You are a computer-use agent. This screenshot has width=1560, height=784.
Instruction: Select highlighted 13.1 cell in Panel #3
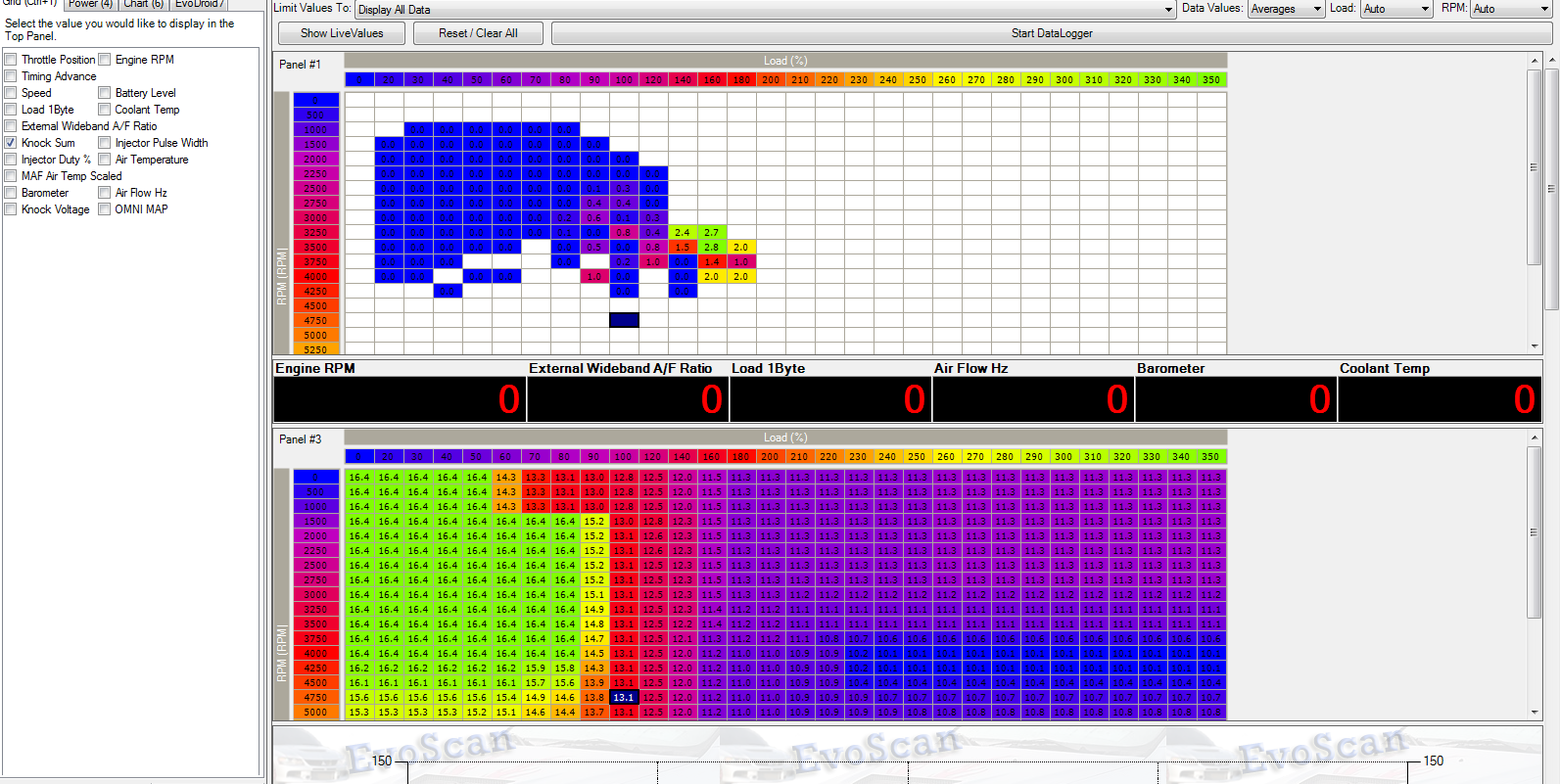click(624, 697)
